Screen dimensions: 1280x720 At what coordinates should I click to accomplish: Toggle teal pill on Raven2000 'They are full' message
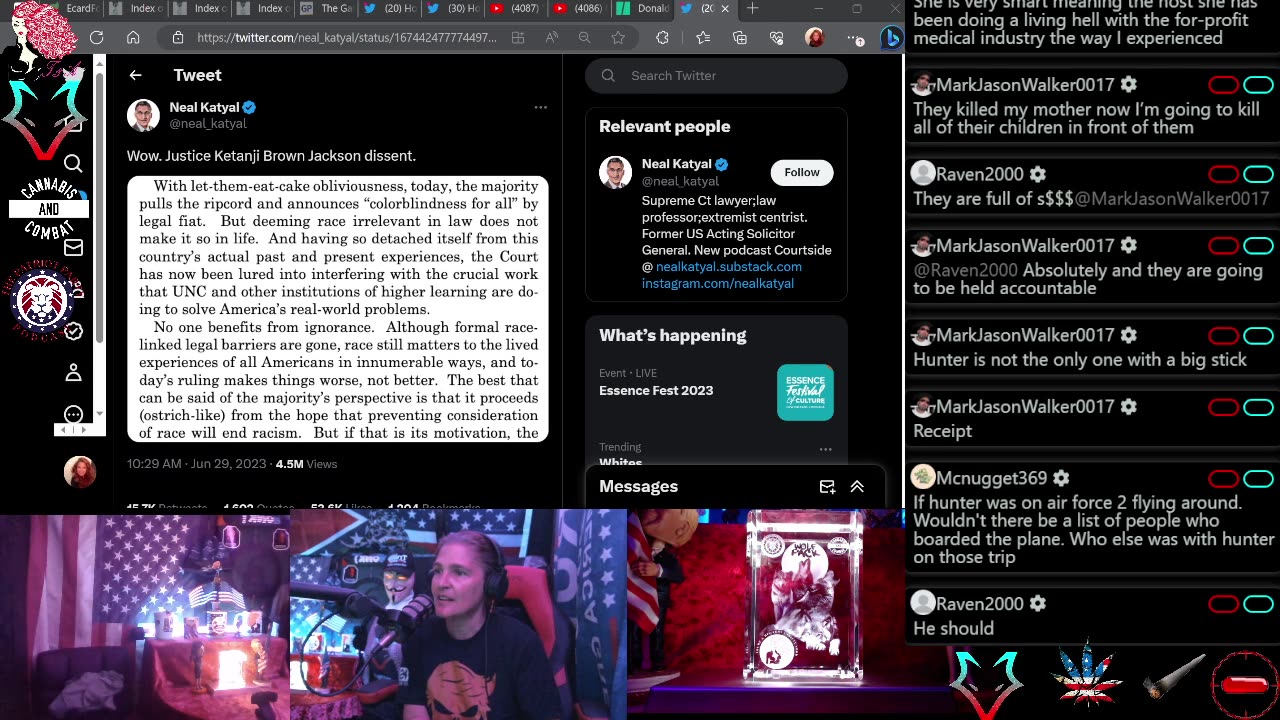point(1258,174)
